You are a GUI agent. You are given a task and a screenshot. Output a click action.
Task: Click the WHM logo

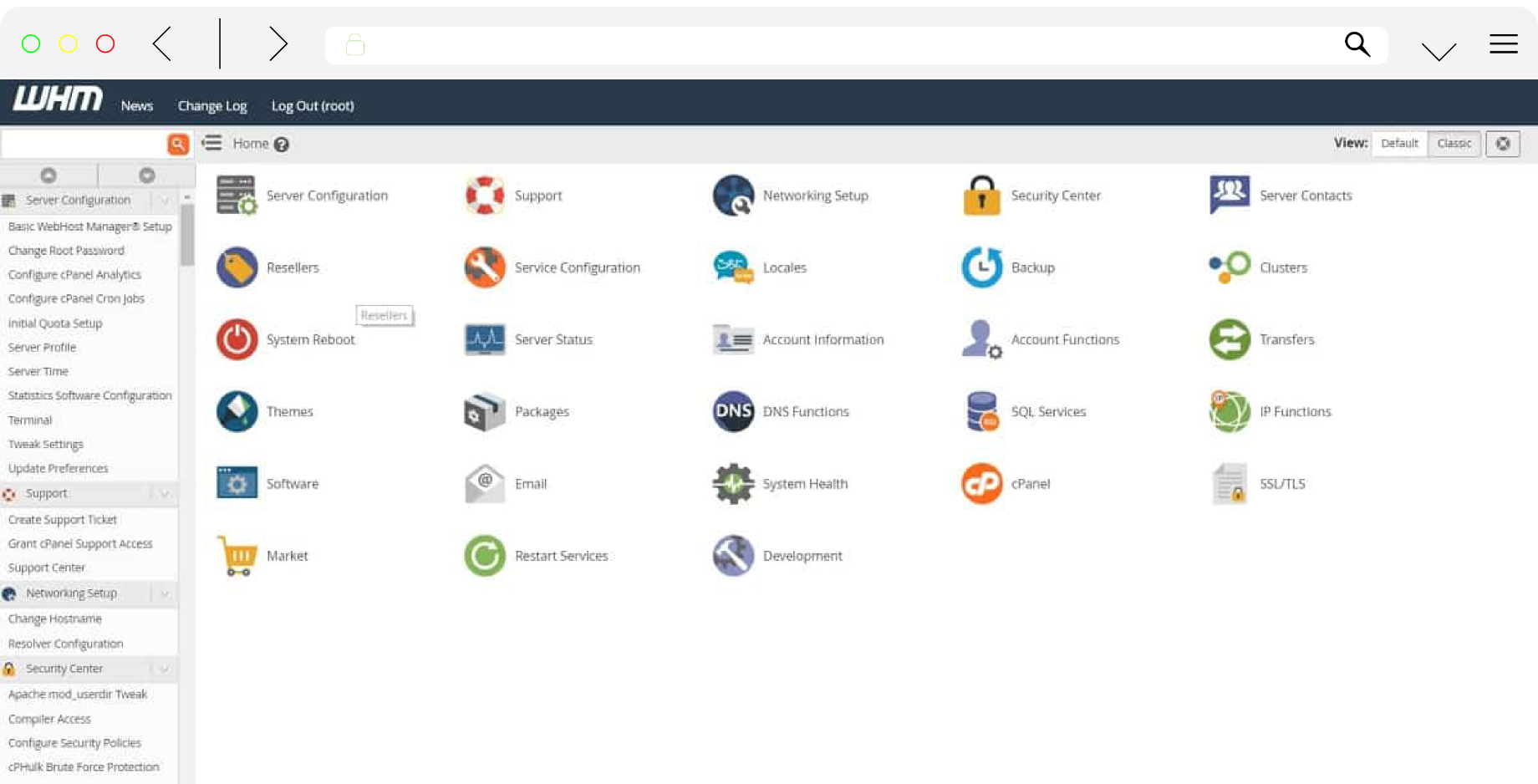pos(58,99)
